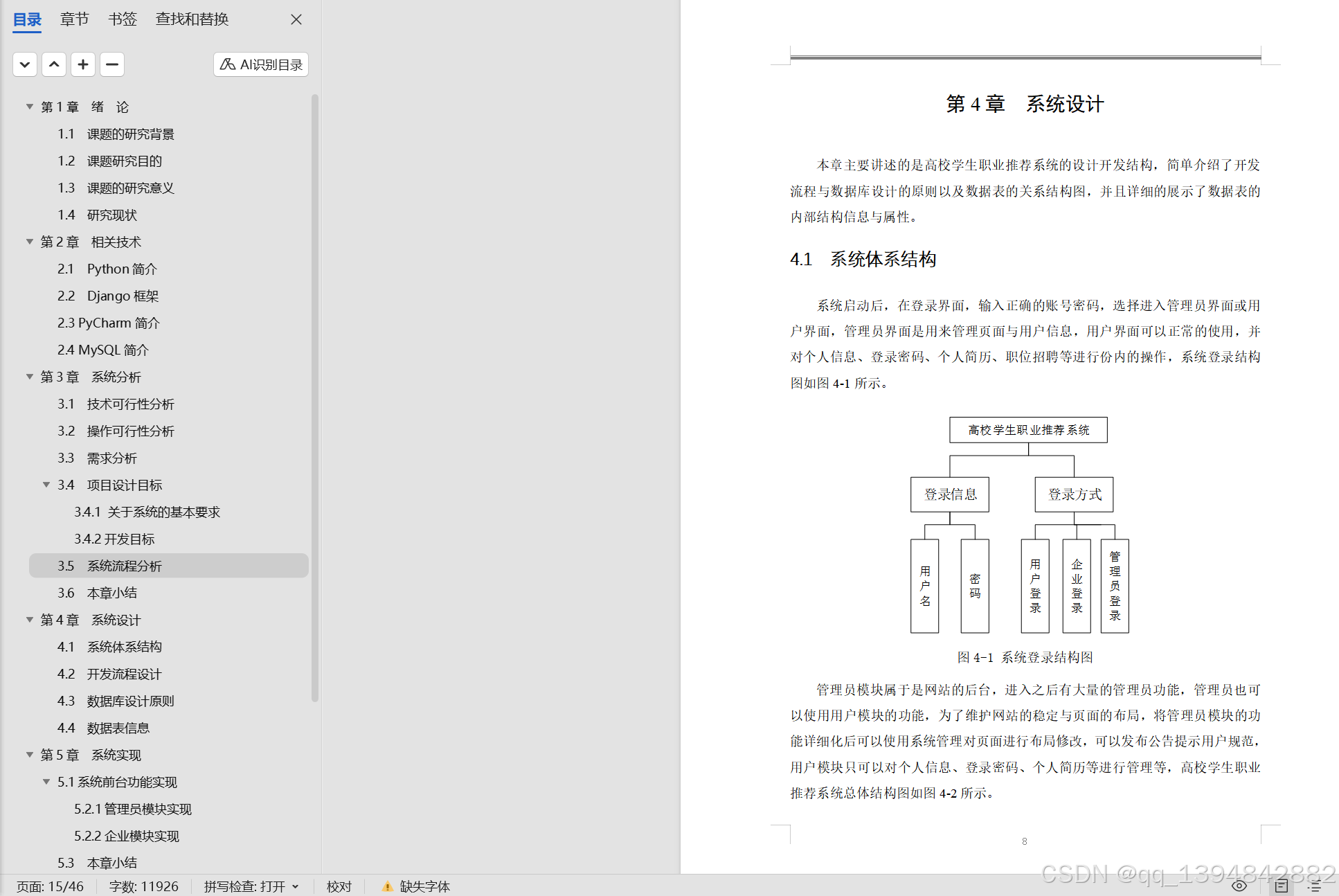Collapse the 5.1 系统前台功能实现 node
Image resolution: width=1339 pixels, height=896 pixels.
point(46,782)
